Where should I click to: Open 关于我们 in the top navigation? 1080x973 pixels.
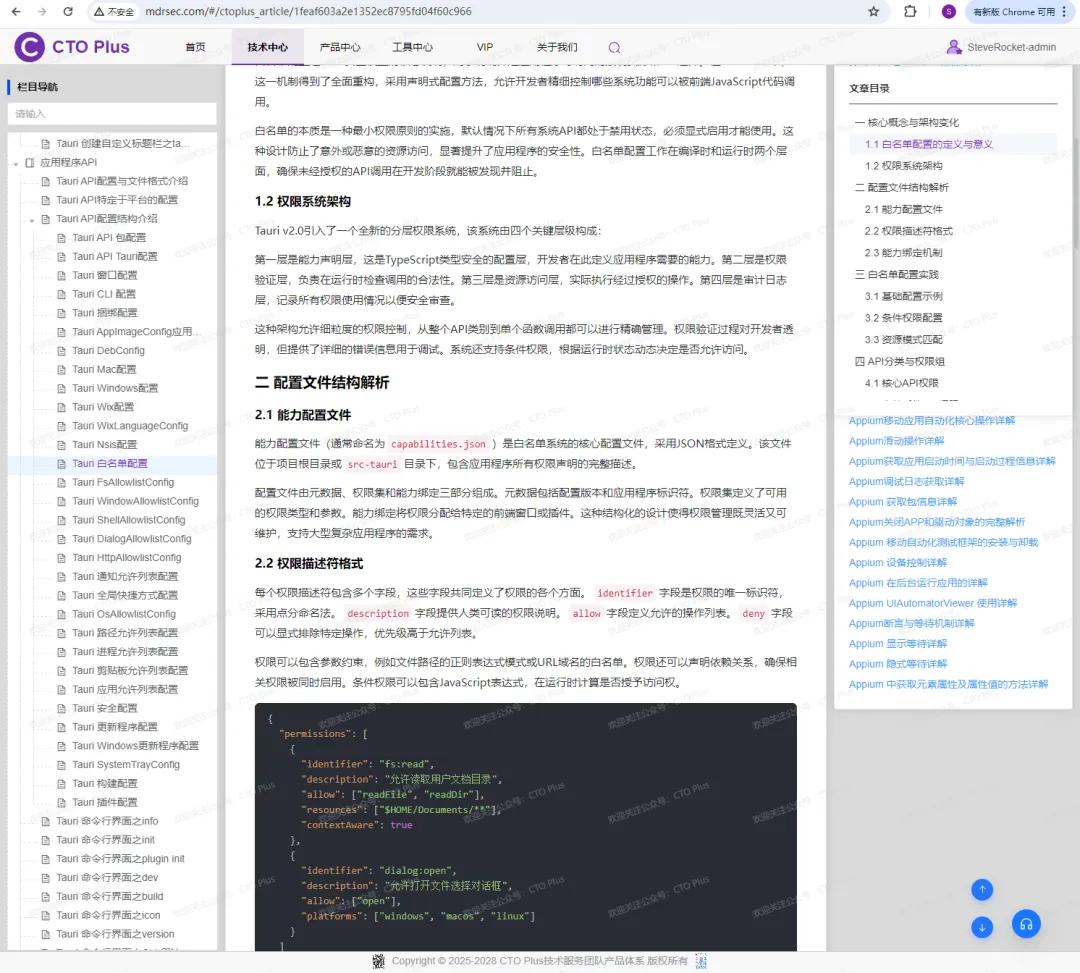(557, 47)
